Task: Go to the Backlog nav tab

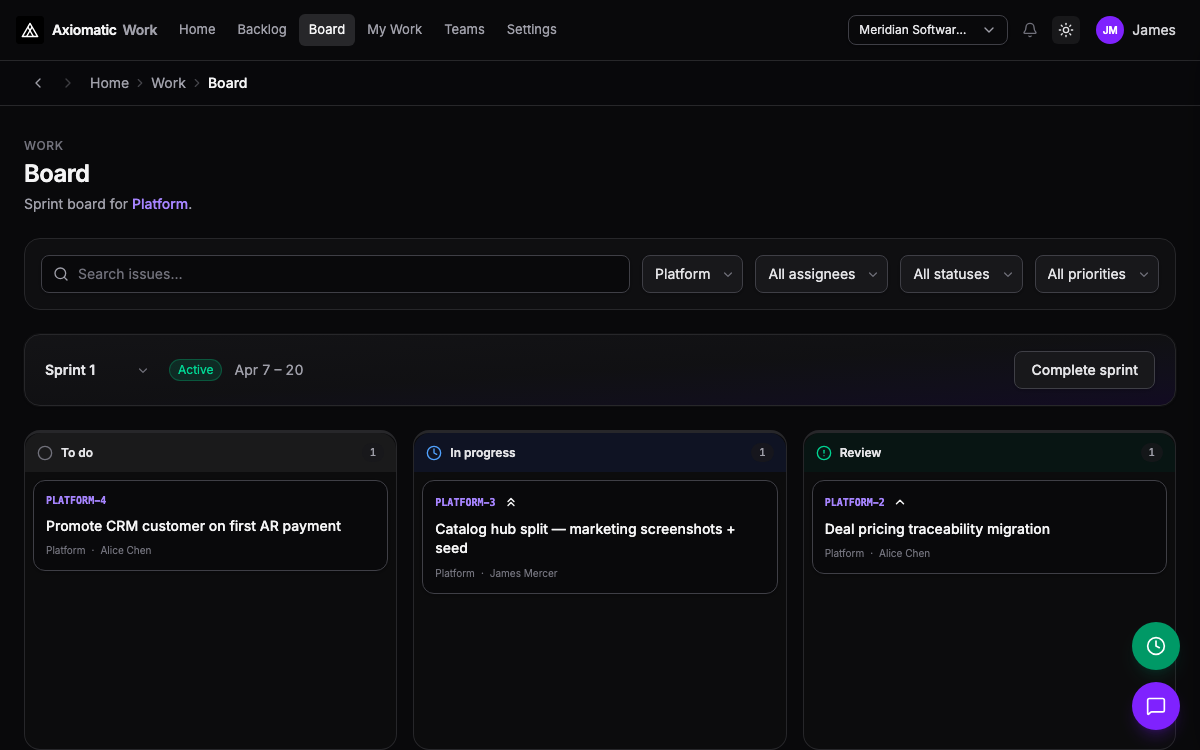Action: point(262,30)
